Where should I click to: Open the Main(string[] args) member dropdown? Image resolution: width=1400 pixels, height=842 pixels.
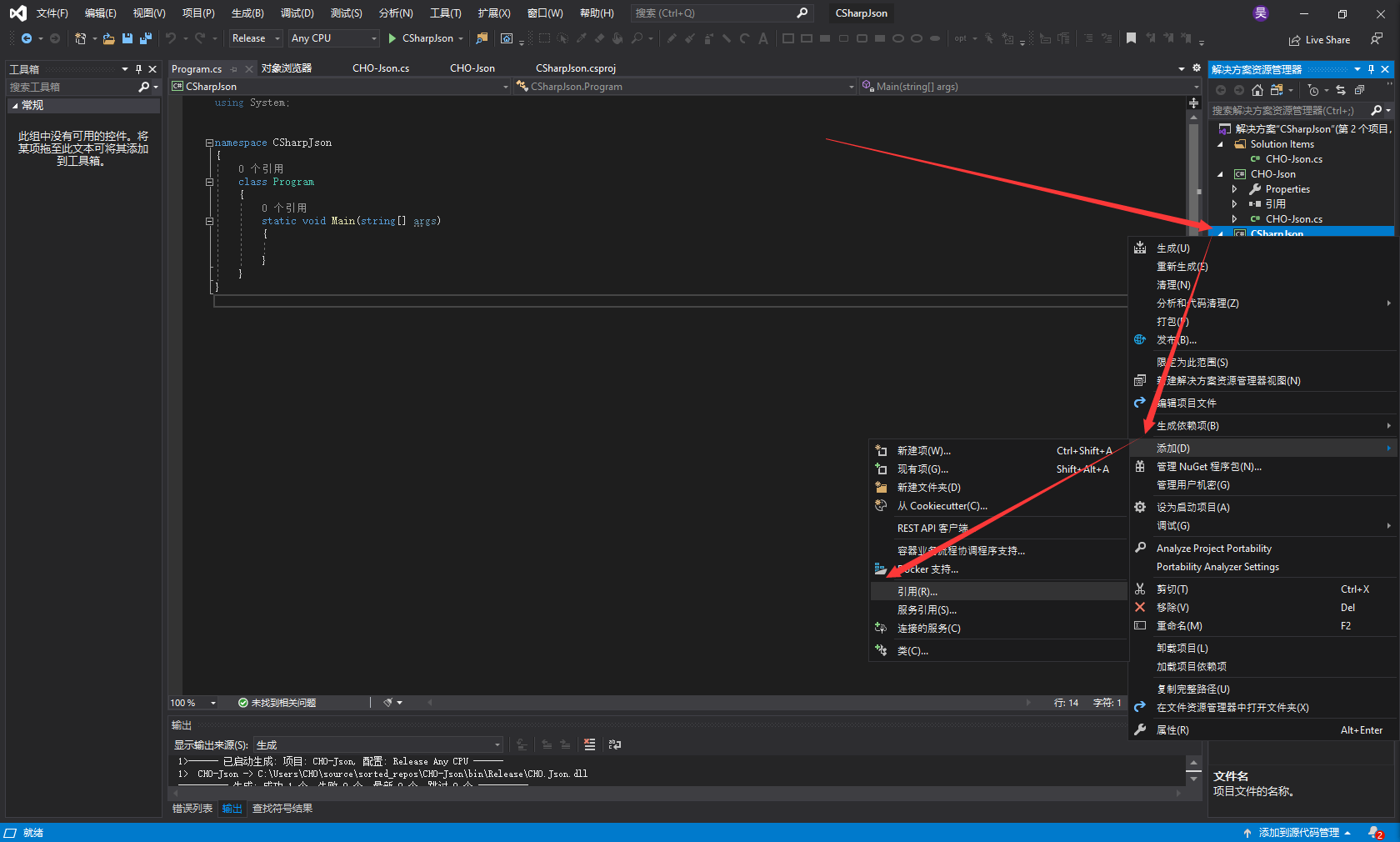point(1029,87)
